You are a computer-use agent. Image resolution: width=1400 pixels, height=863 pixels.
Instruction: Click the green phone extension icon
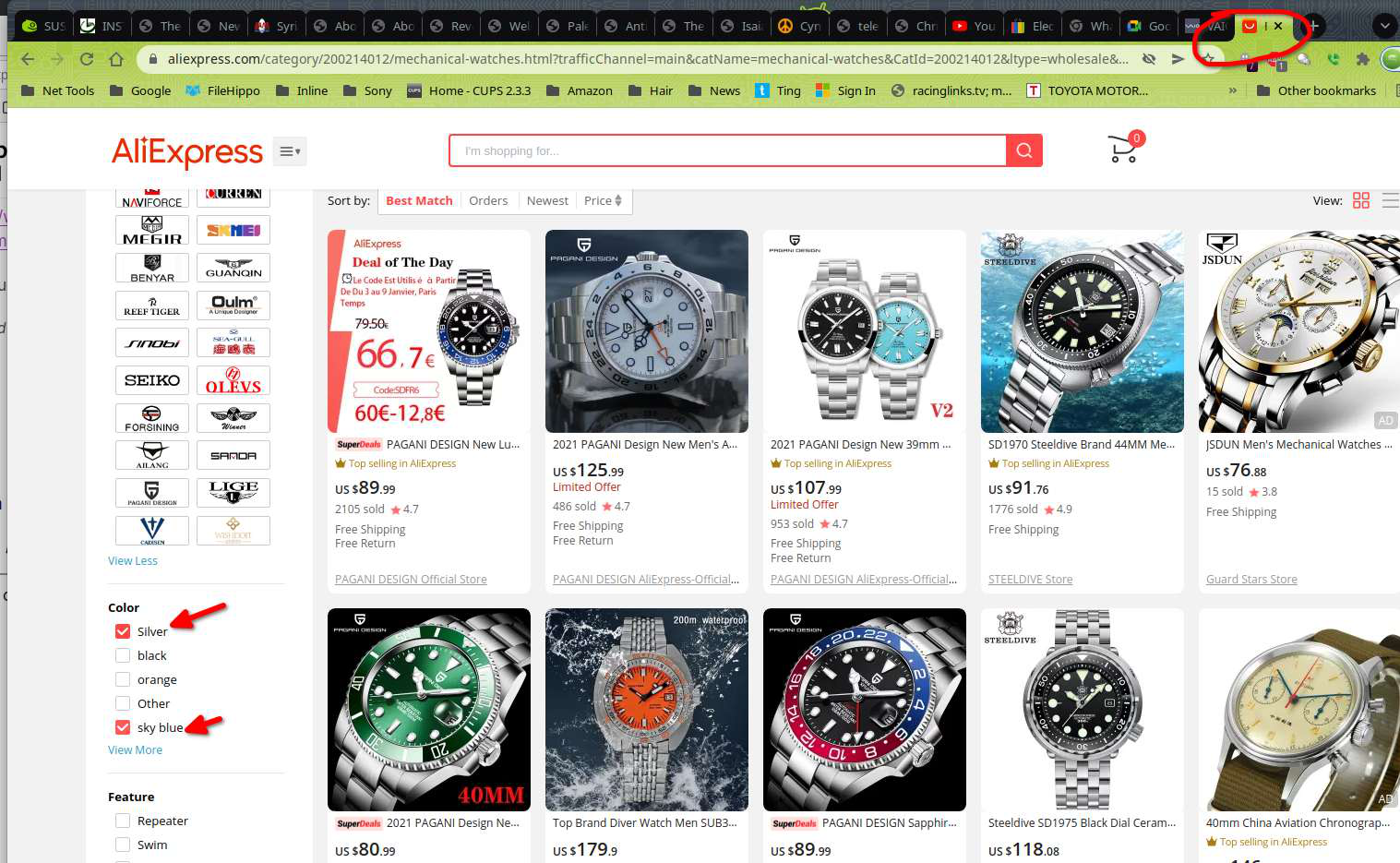point(1333,59)
